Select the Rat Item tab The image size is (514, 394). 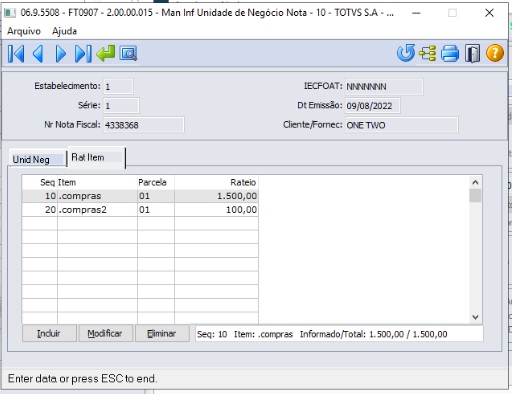click(x=97, y=157)
